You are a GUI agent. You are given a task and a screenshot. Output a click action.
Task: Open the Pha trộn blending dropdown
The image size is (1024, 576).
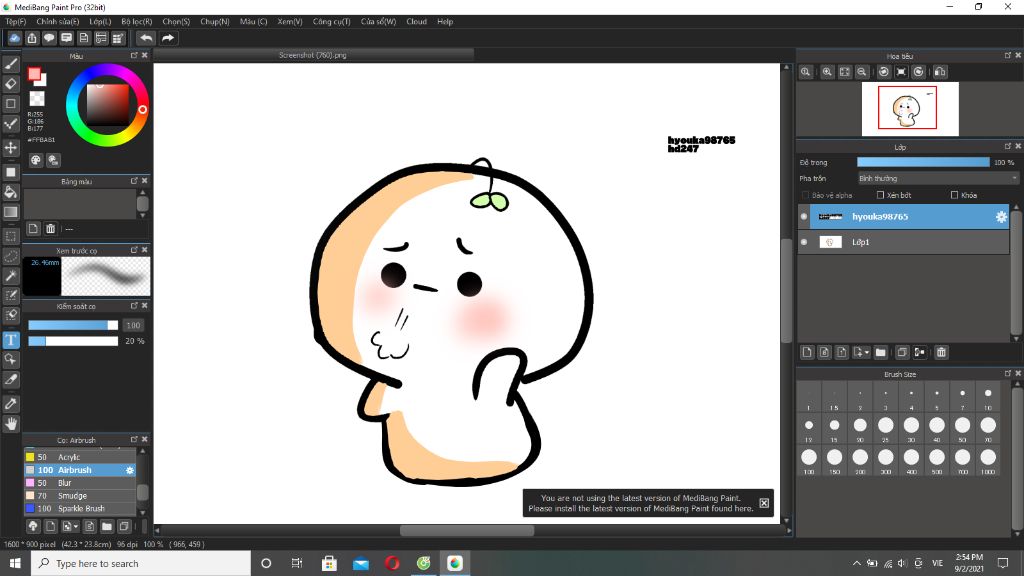click(937, 178)
